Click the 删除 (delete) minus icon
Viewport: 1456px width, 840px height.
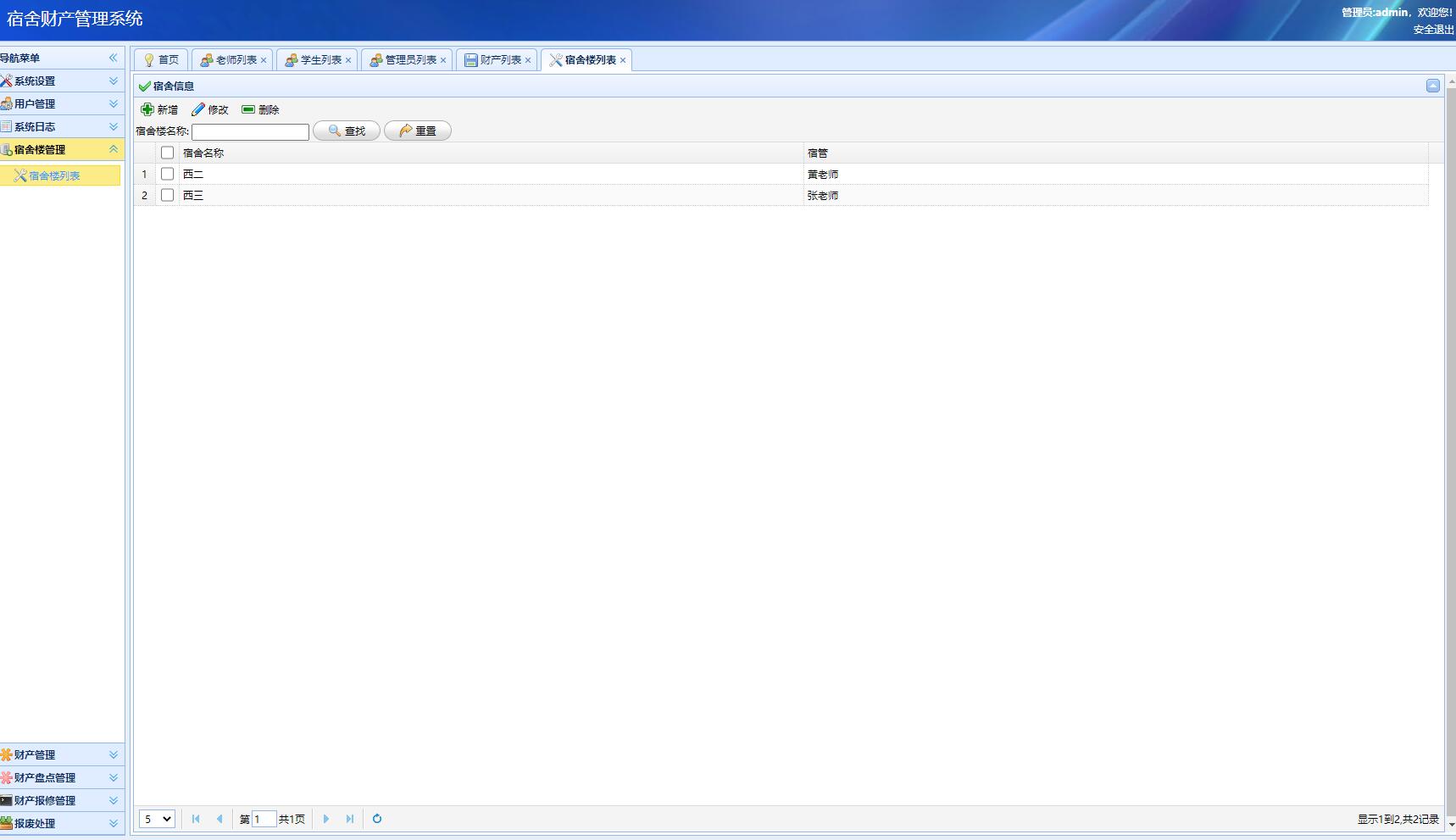click(248, 109)
